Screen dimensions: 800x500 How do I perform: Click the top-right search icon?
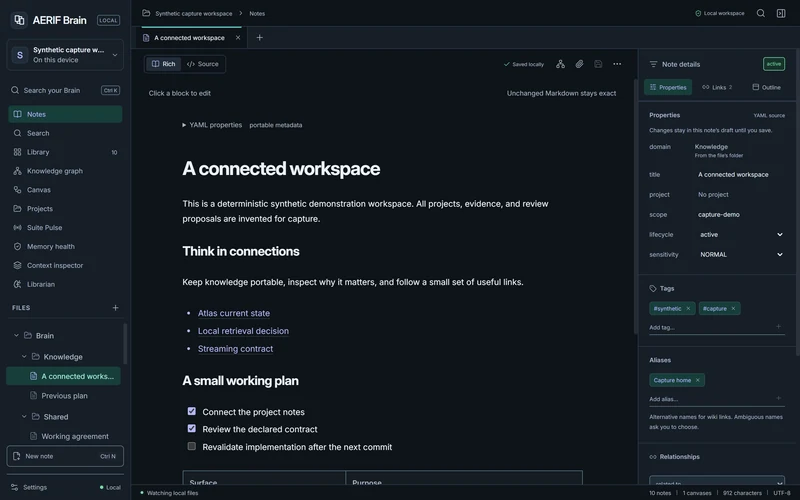[x=761, y=13]
